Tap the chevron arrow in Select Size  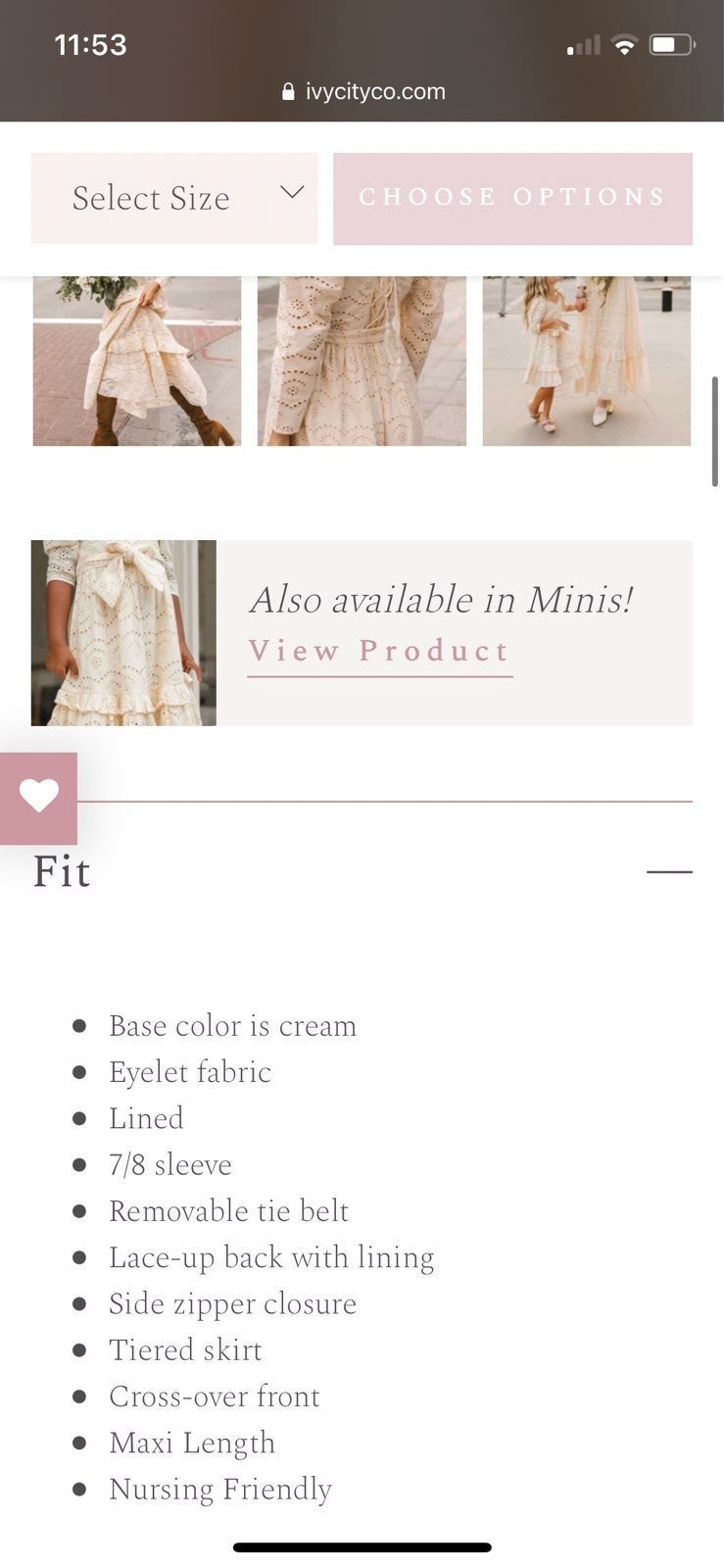[x=292, y=192]
